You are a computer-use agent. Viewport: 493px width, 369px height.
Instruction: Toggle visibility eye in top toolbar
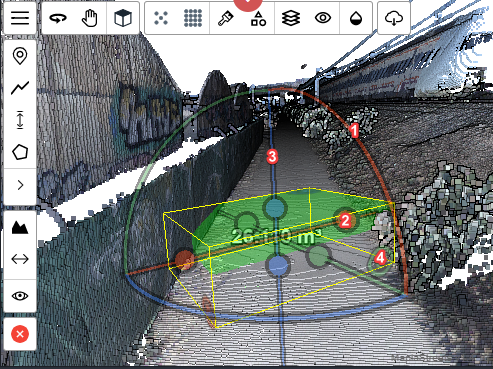(x=323, y=18)
